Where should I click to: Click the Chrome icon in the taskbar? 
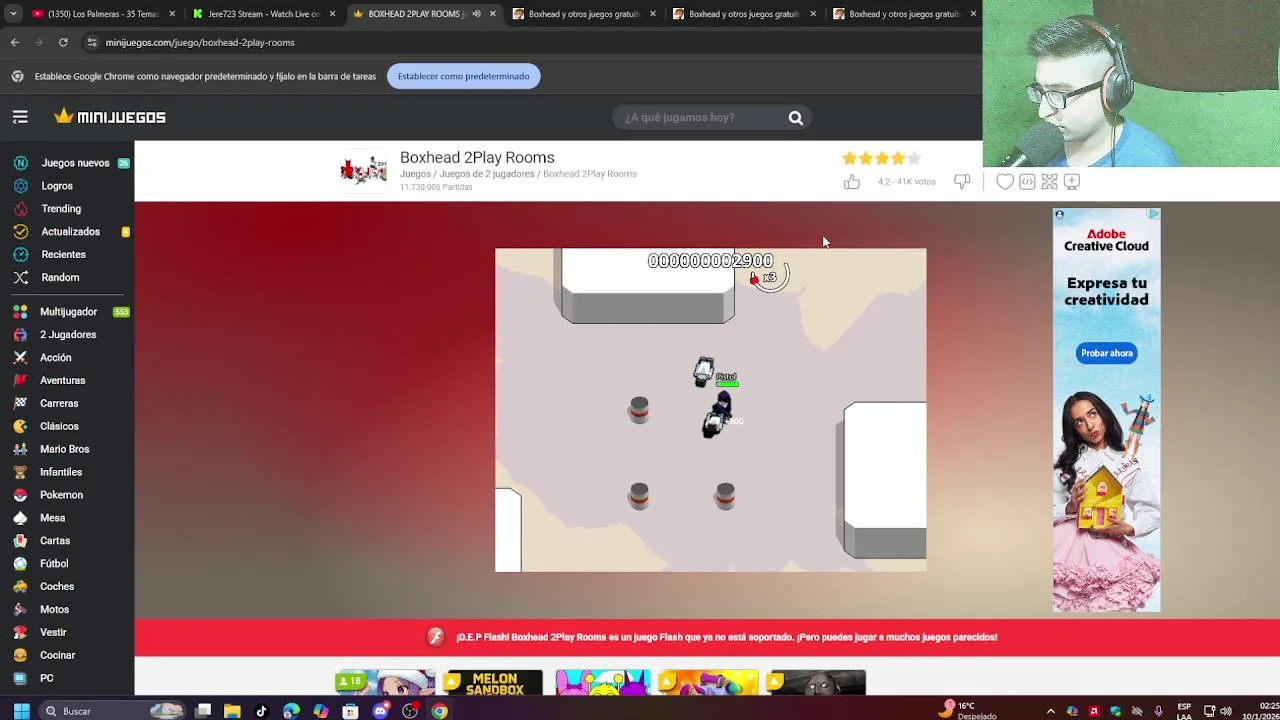[439, 711]
